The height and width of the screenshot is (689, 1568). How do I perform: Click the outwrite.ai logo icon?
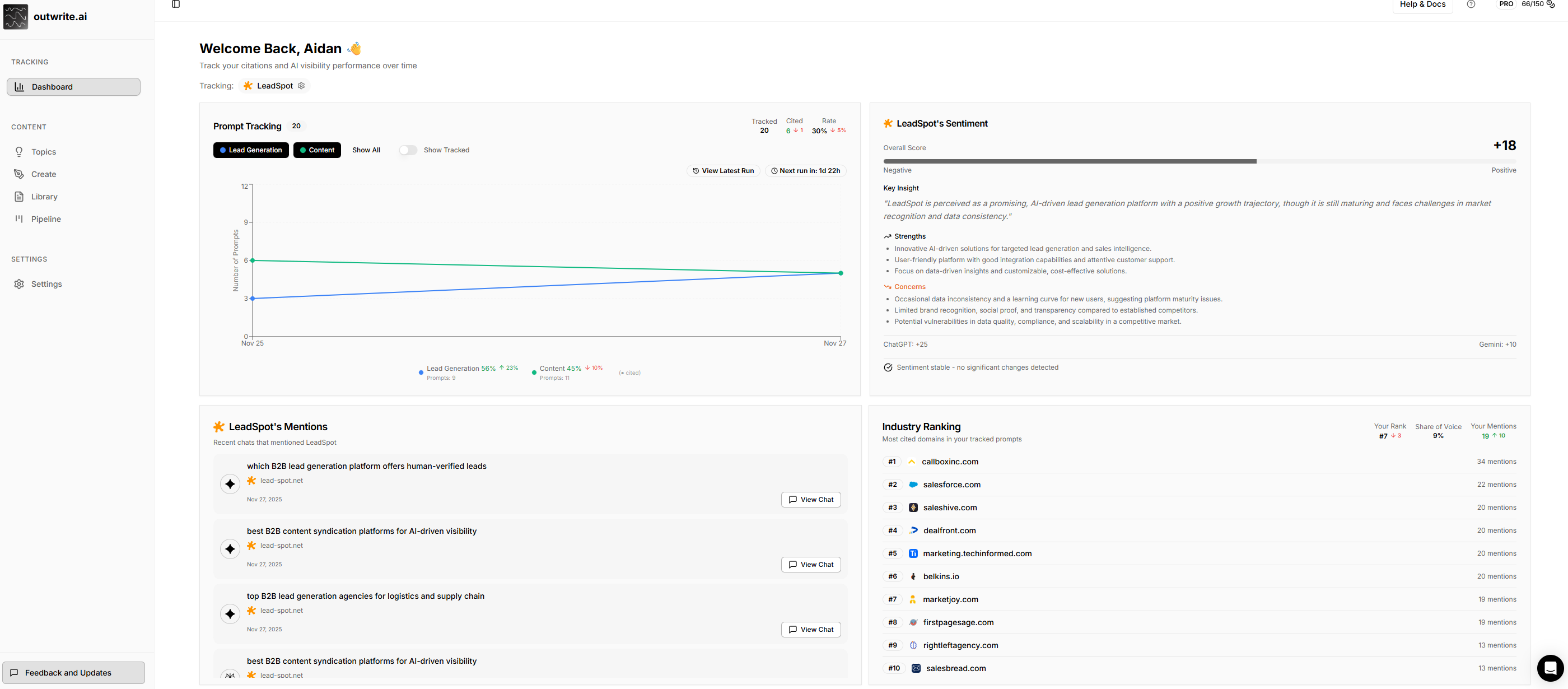[16, 16]
